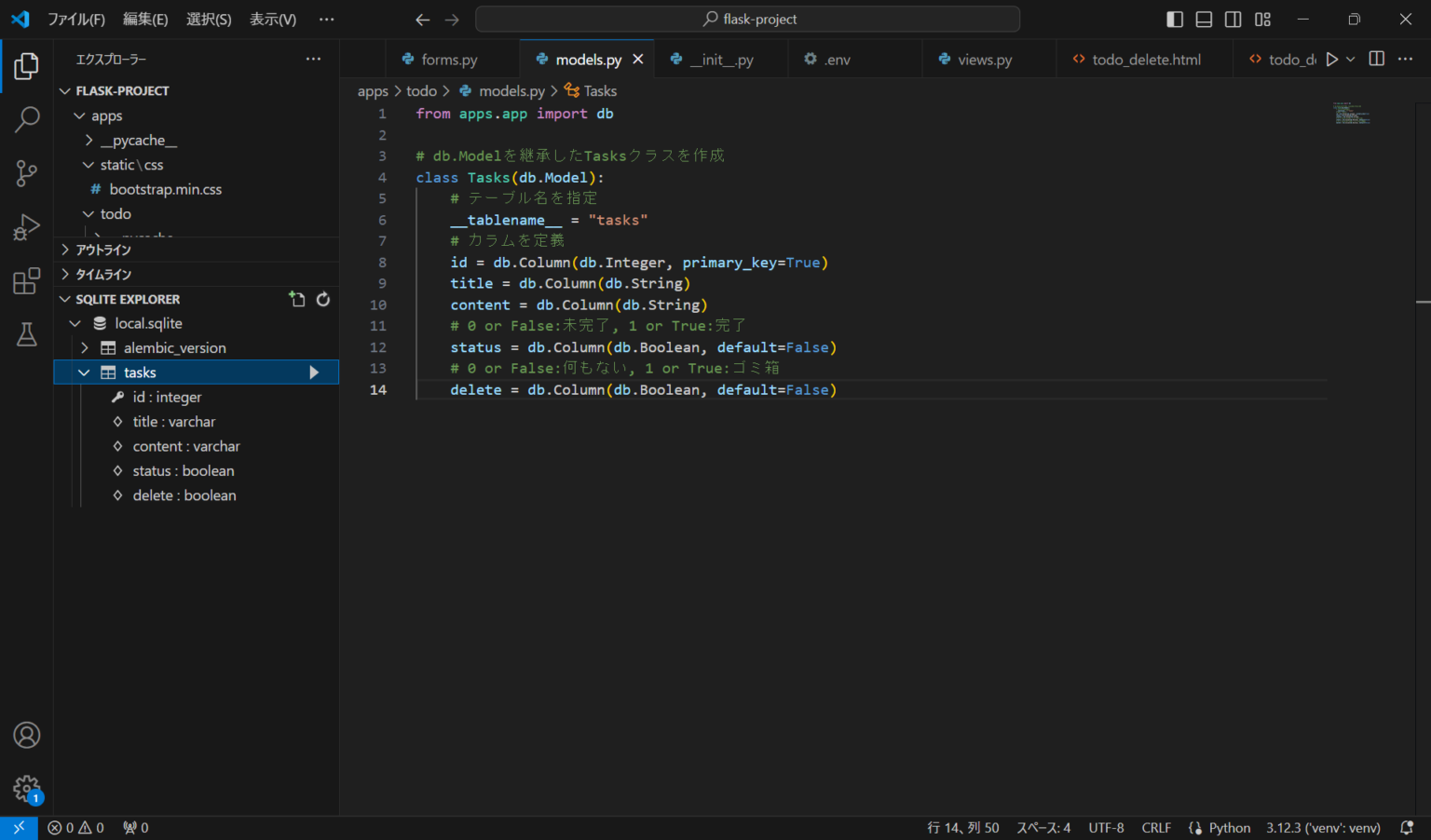Collapse the tasks table columns
This screenshot has width=1431, height=840.
click(x=83, y=372)
